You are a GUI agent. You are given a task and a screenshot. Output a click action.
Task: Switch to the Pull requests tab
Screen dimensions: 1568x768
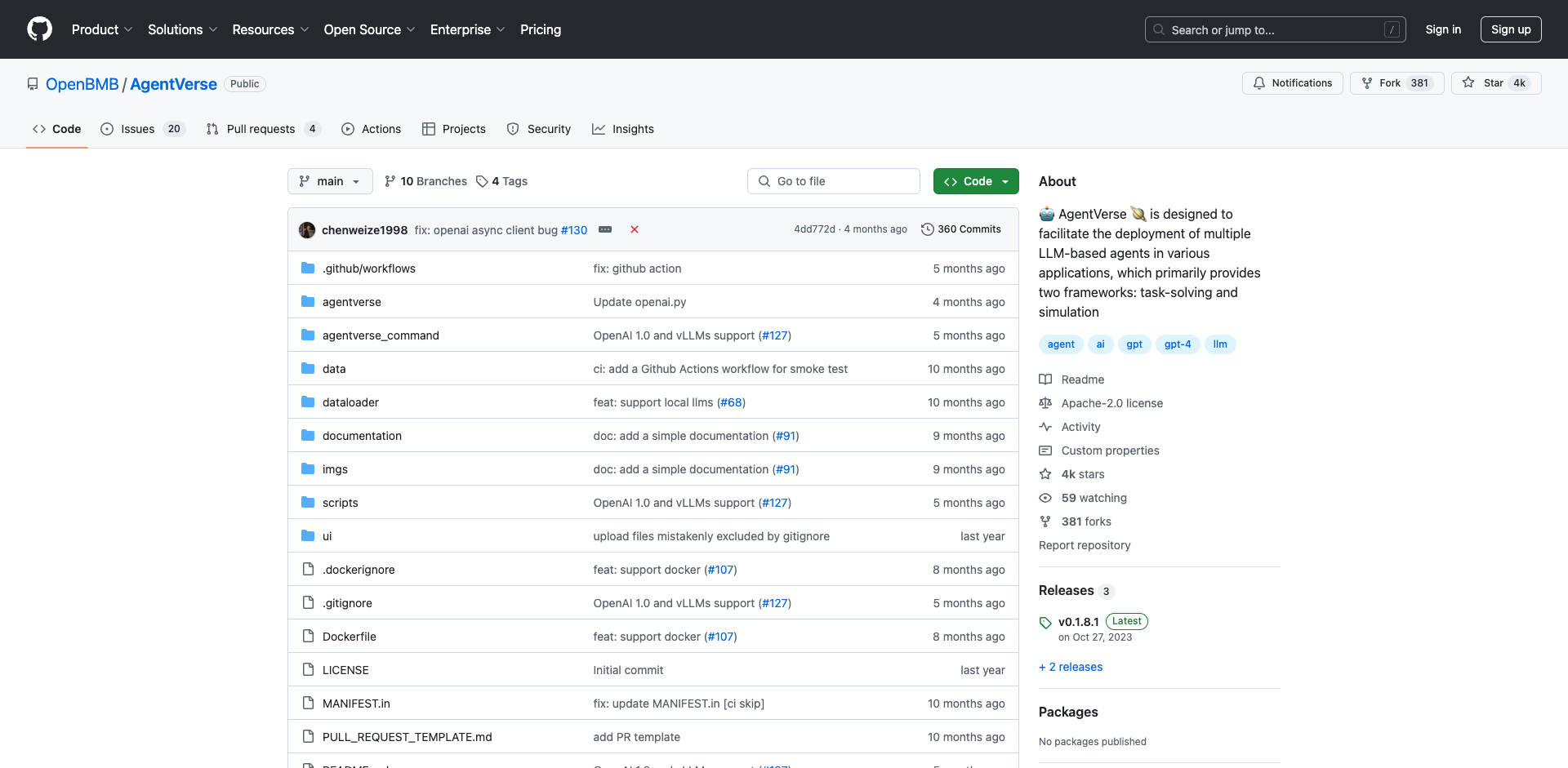point(263,129)
